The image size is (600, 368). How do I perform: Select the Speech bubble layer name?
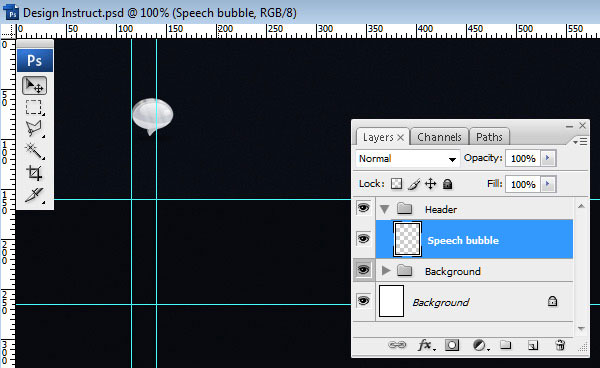(463, 241)
